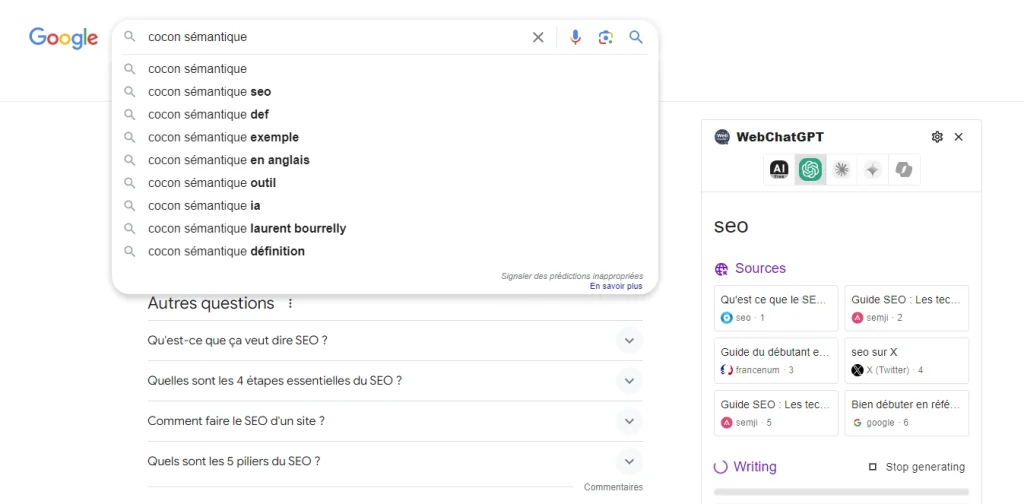Click the blue magnifier search button
This screenshot has width=1024, height=504.
click(636, 37)
